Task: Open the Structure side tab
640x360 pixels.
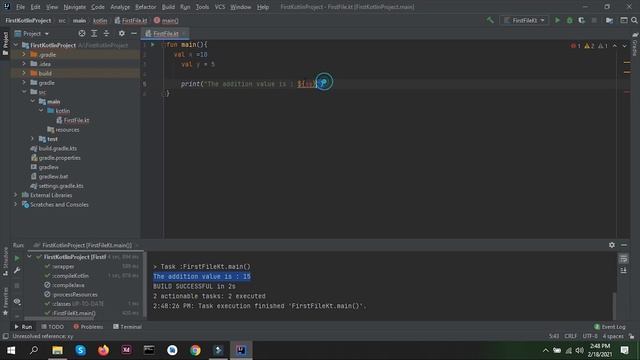Action: (5, 261)
